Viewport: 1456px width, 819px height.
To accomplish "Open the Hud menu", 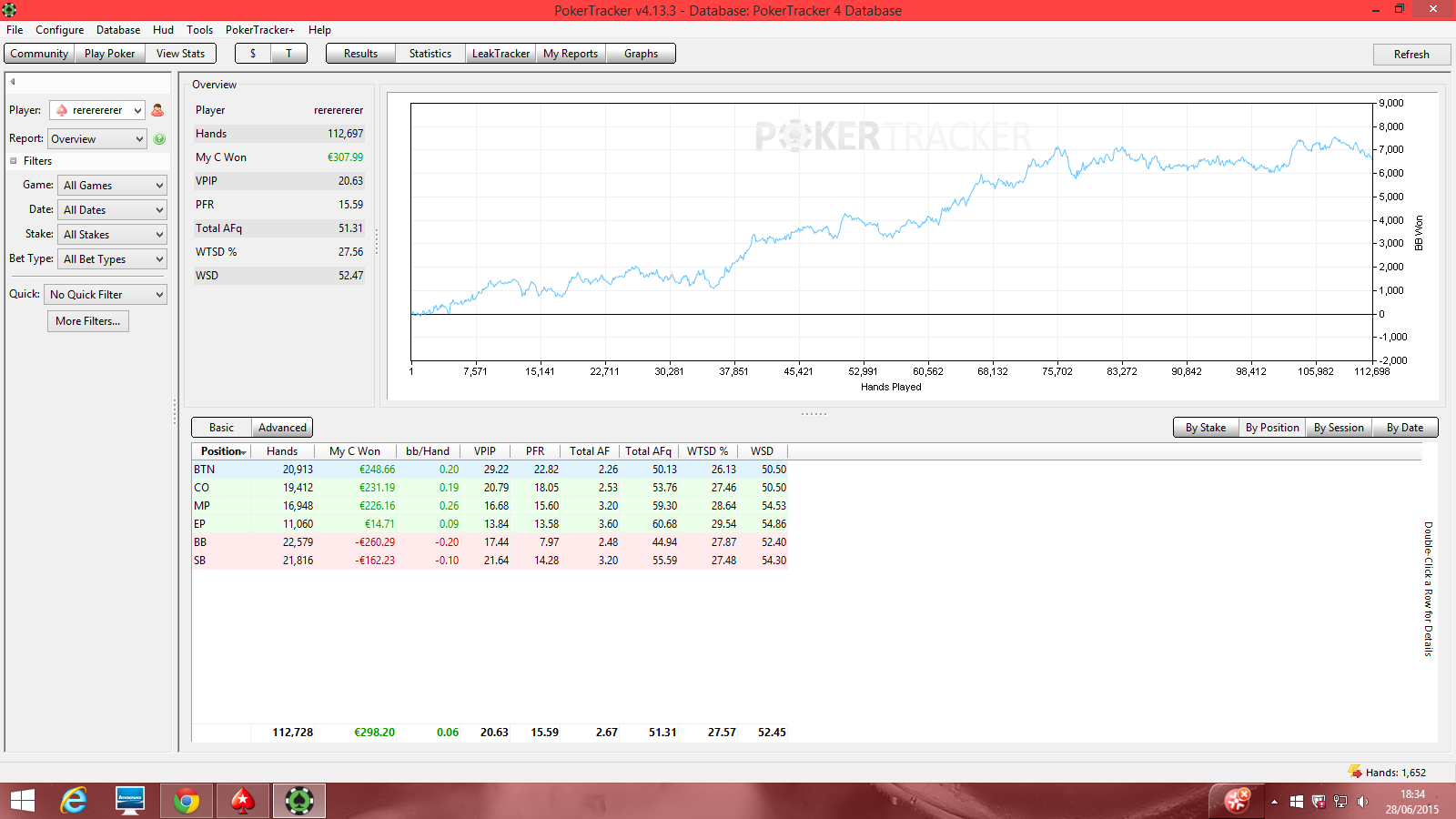I will pyautogui.click(x=163, y=30).
